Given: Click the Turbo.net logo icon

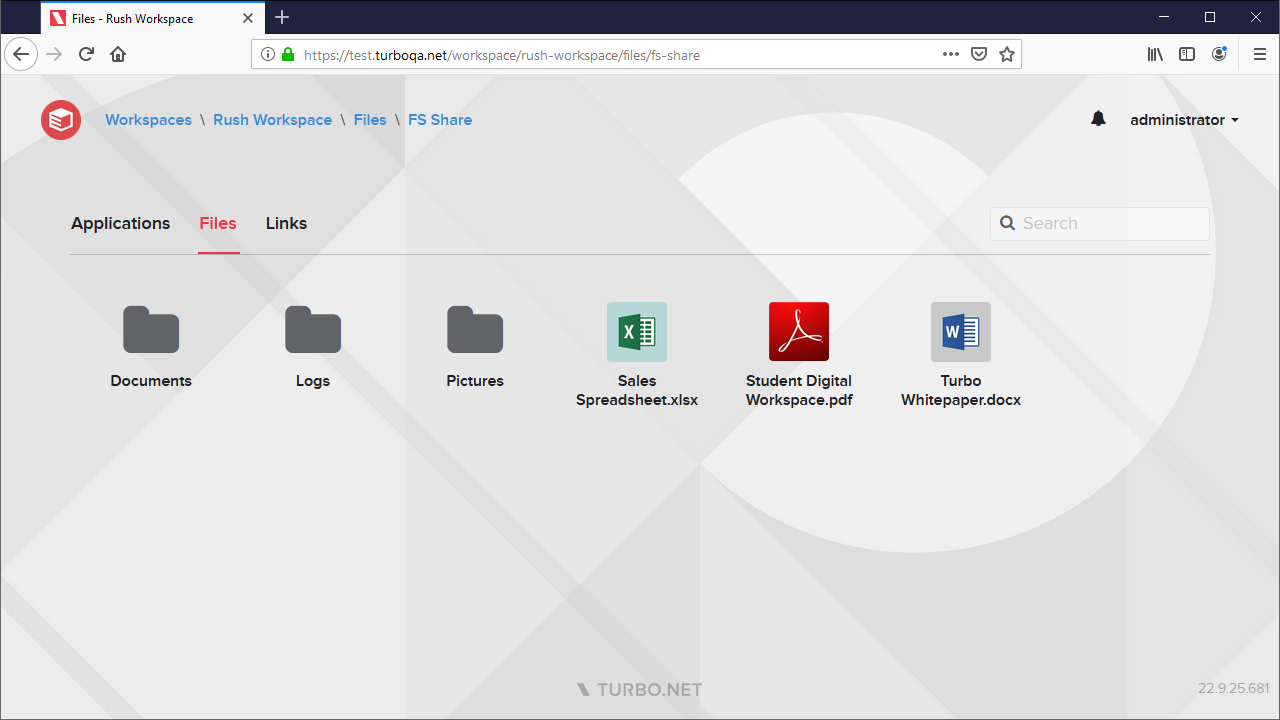Looking at the screenshot, I should tap(60, 119).
